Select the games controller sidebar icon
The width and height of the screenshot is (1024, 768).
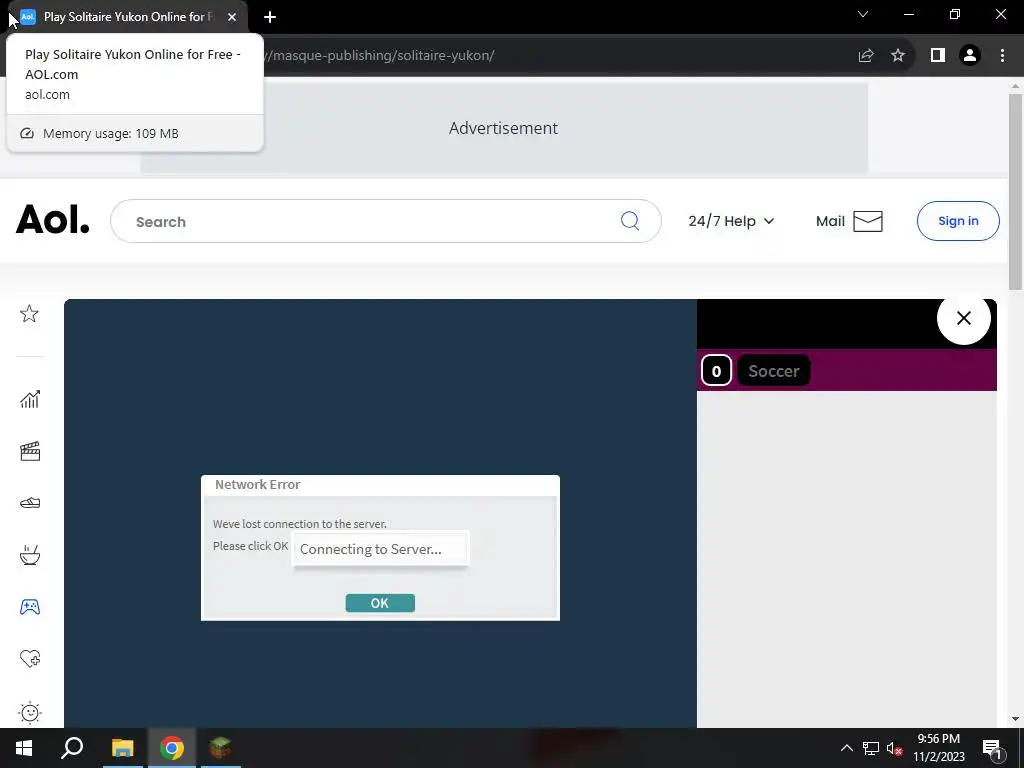30,607
